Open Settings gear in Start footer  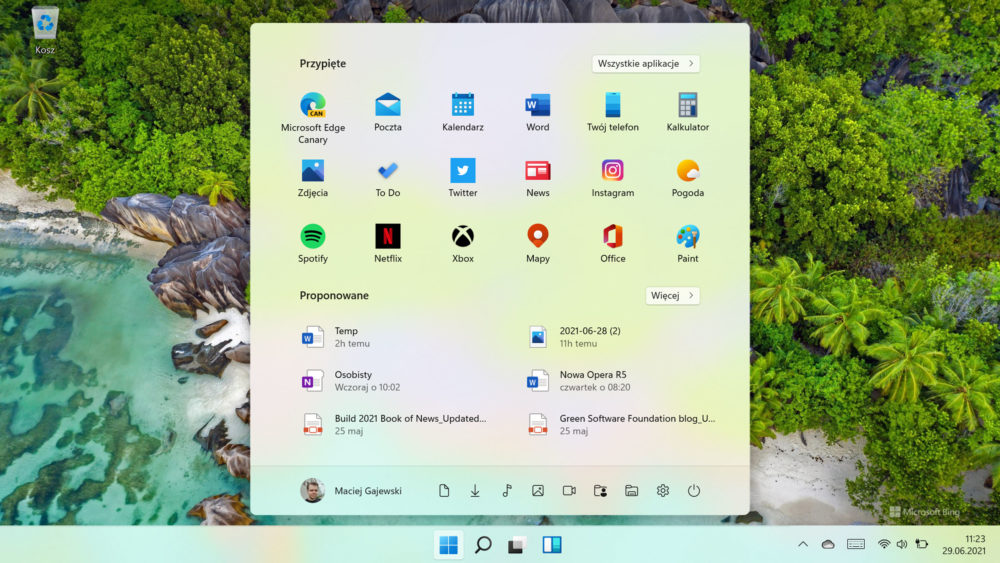(x=663, y=490)
